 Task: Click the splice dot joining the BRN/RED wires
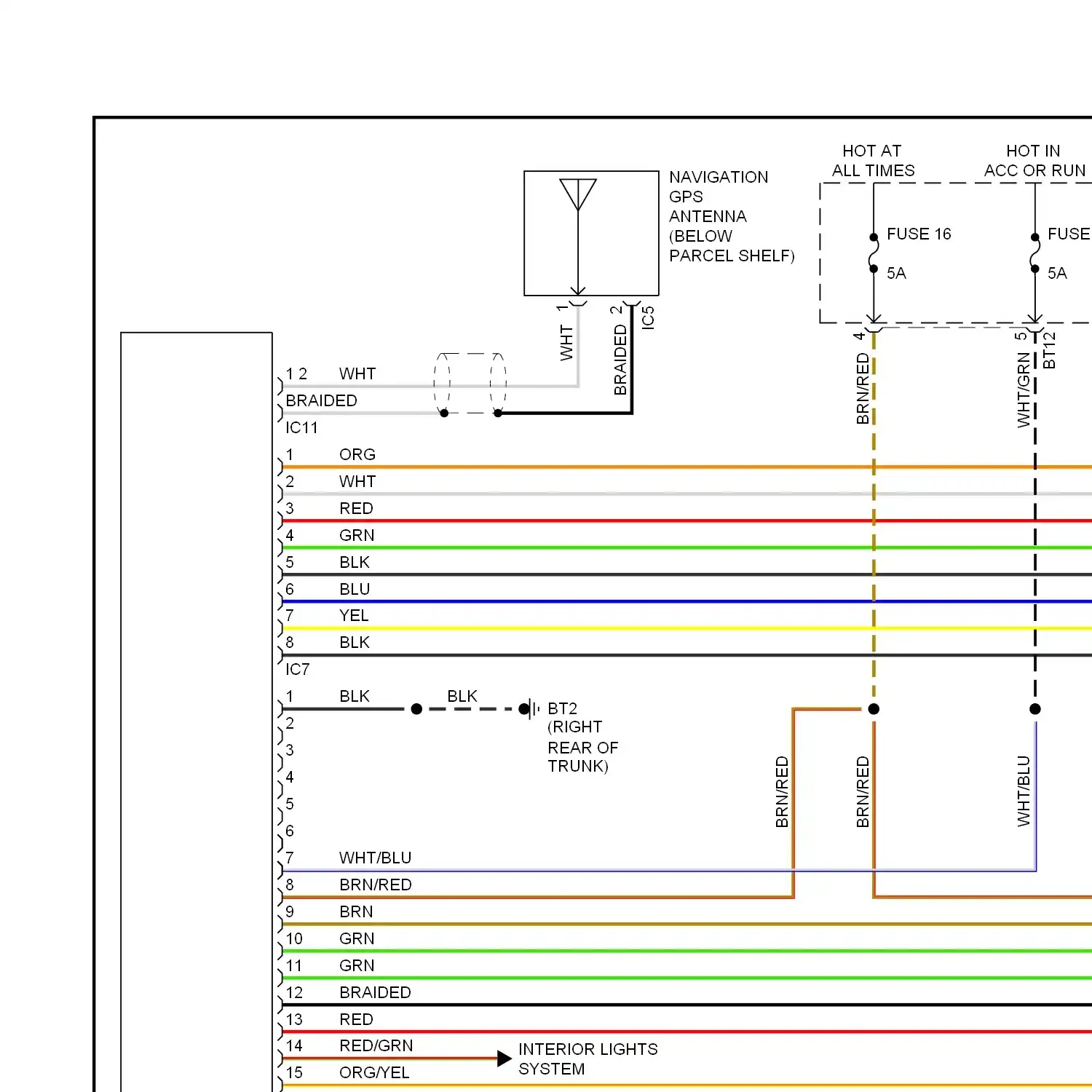[874, 709]
